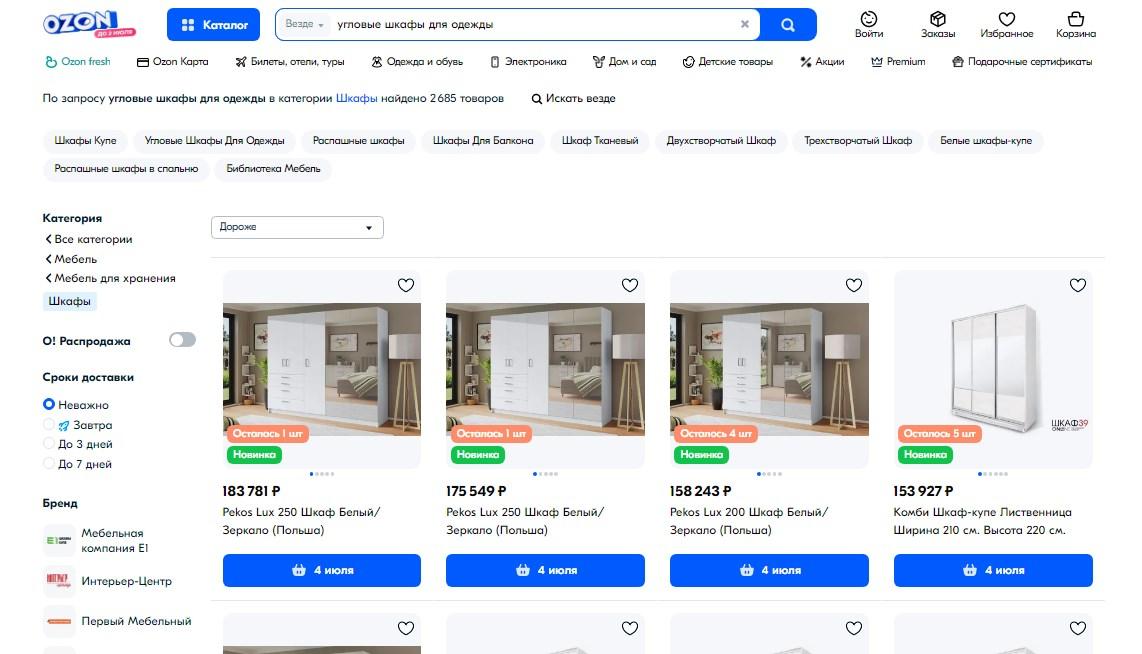Click the blue search magnifier button
Viewport: 1142px width, 654px height.
click(787, 25)
